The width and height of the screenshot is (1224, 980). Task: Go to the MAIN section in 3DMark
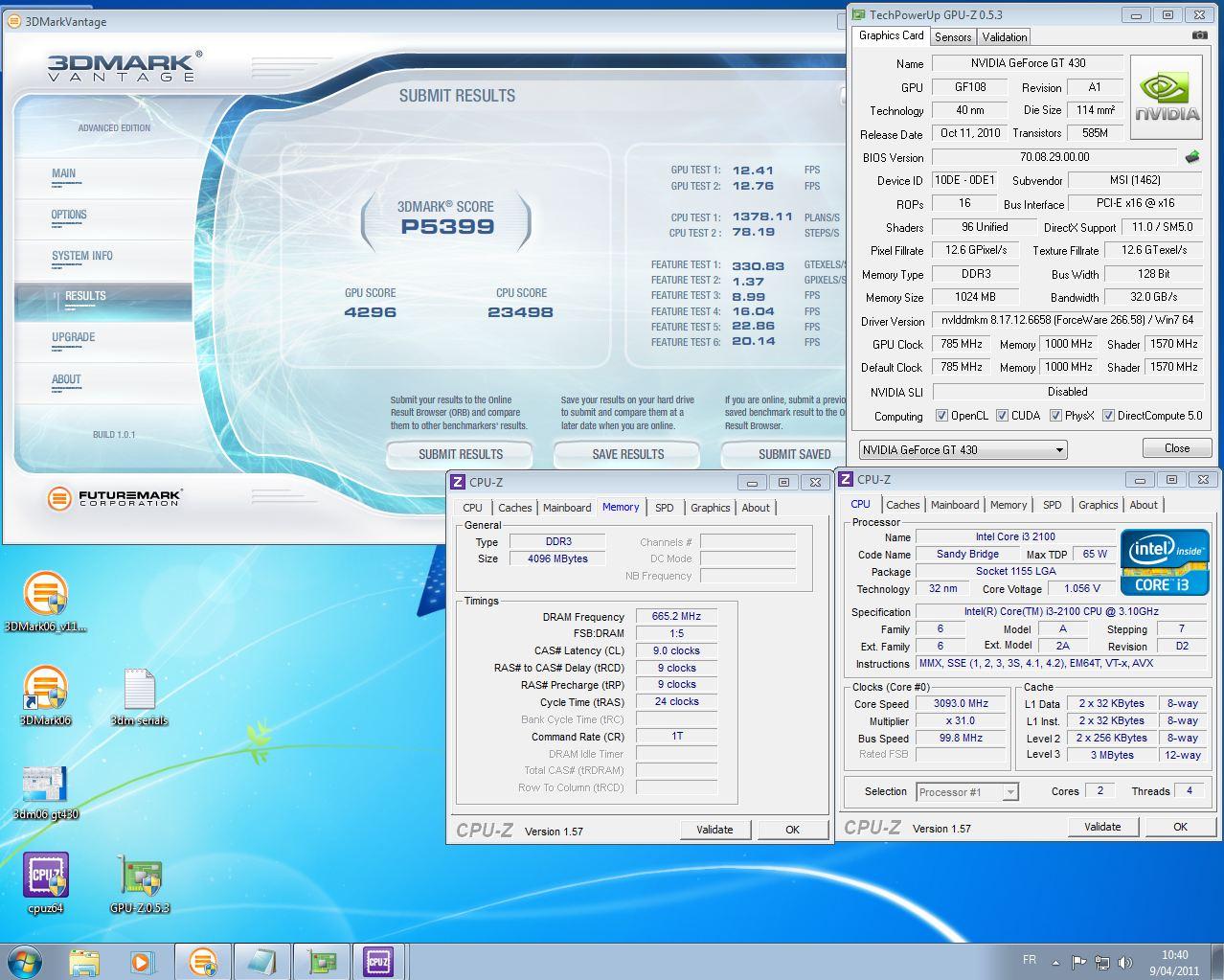[63, 173]
